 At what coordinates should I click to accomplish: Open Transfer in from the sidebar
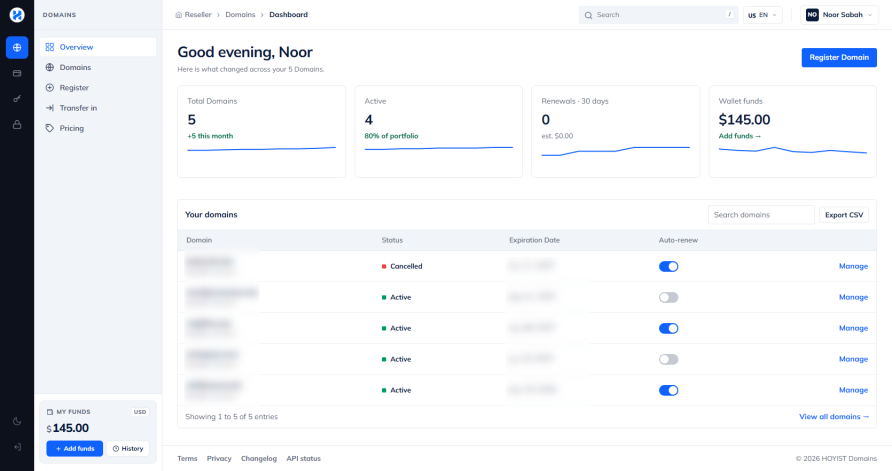98,108
